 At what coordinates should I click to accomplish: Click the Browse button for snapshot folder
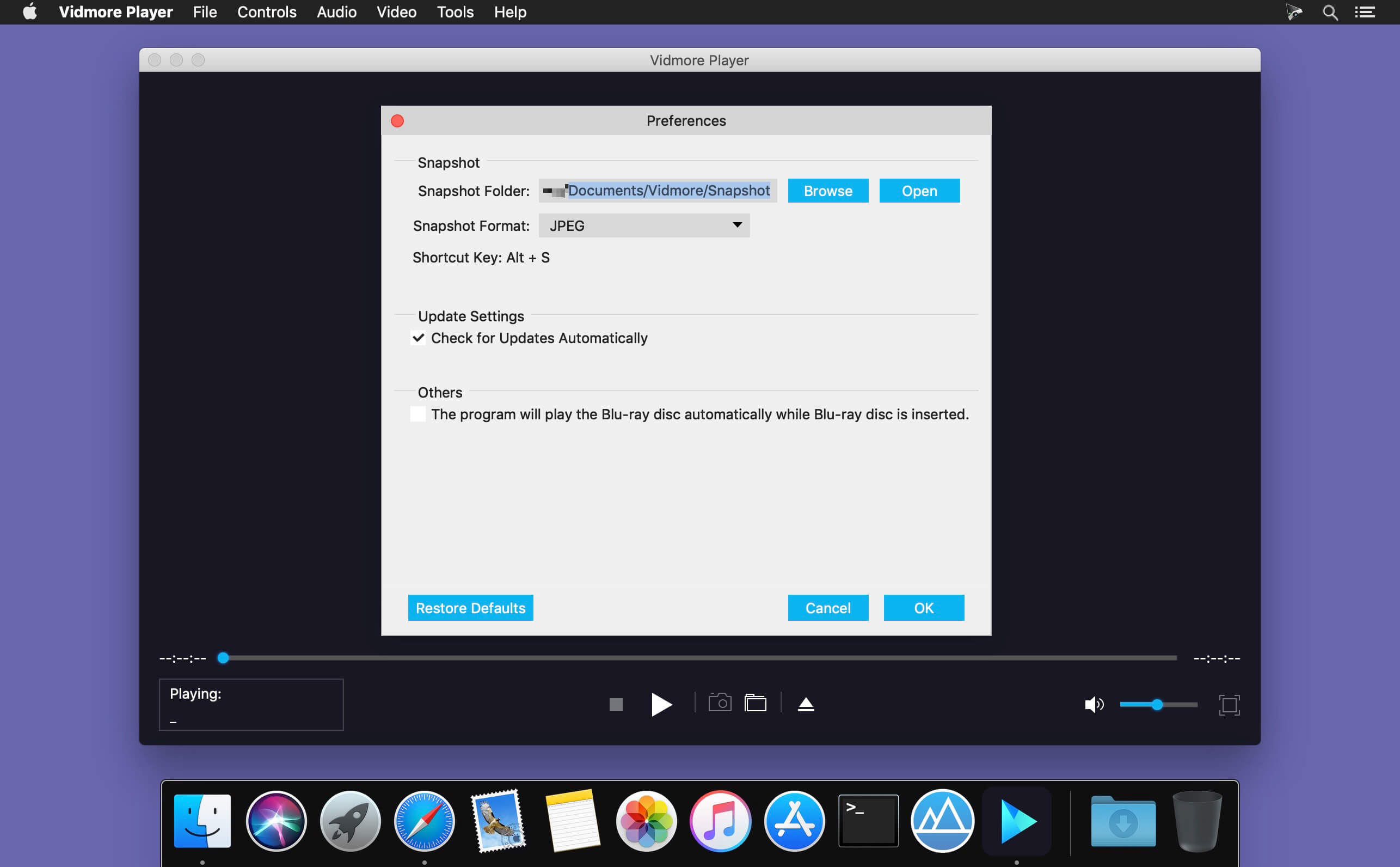click(828, 190)
